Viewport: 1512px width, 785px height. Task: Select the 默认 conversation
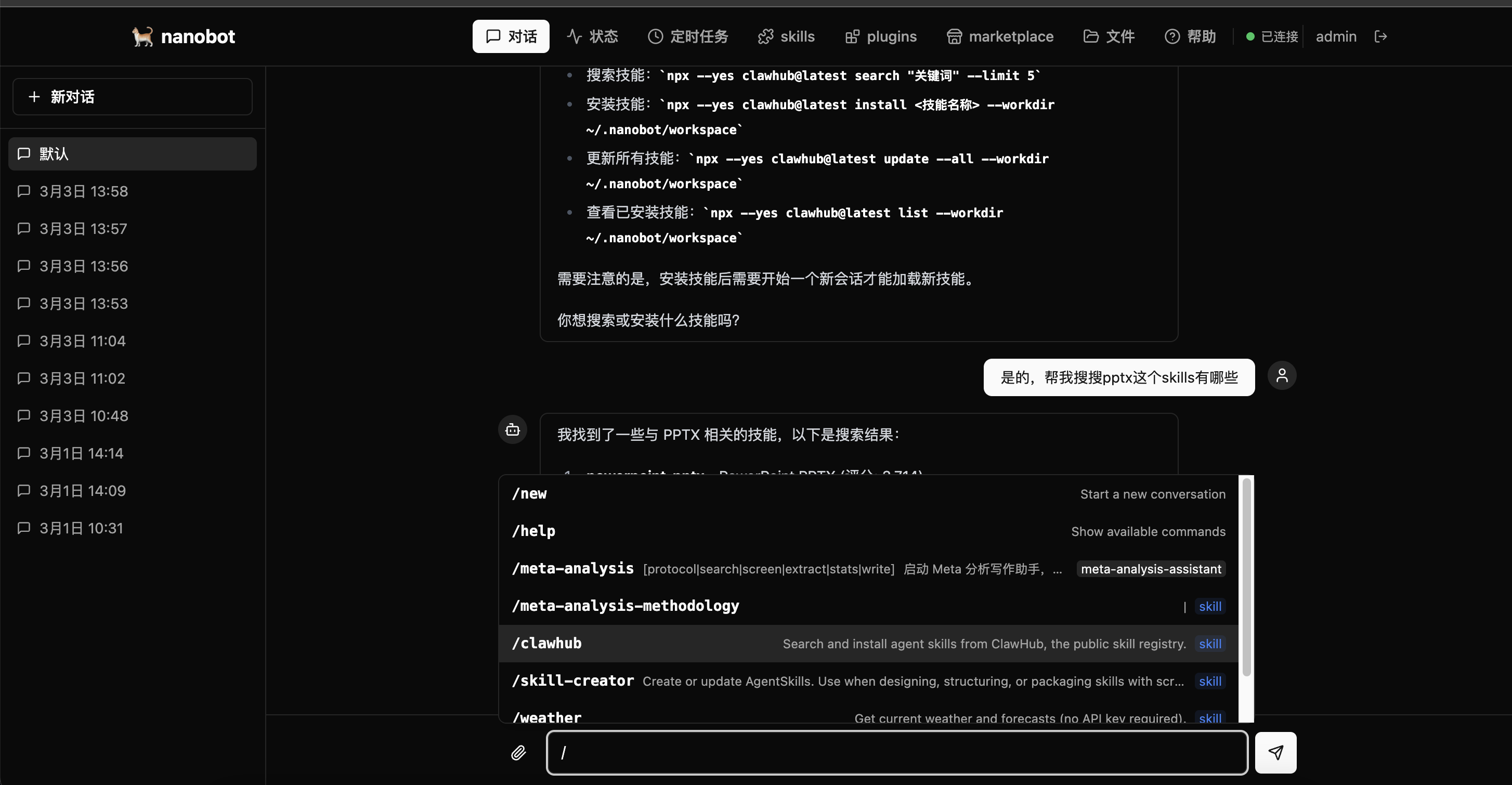[133, 154]
